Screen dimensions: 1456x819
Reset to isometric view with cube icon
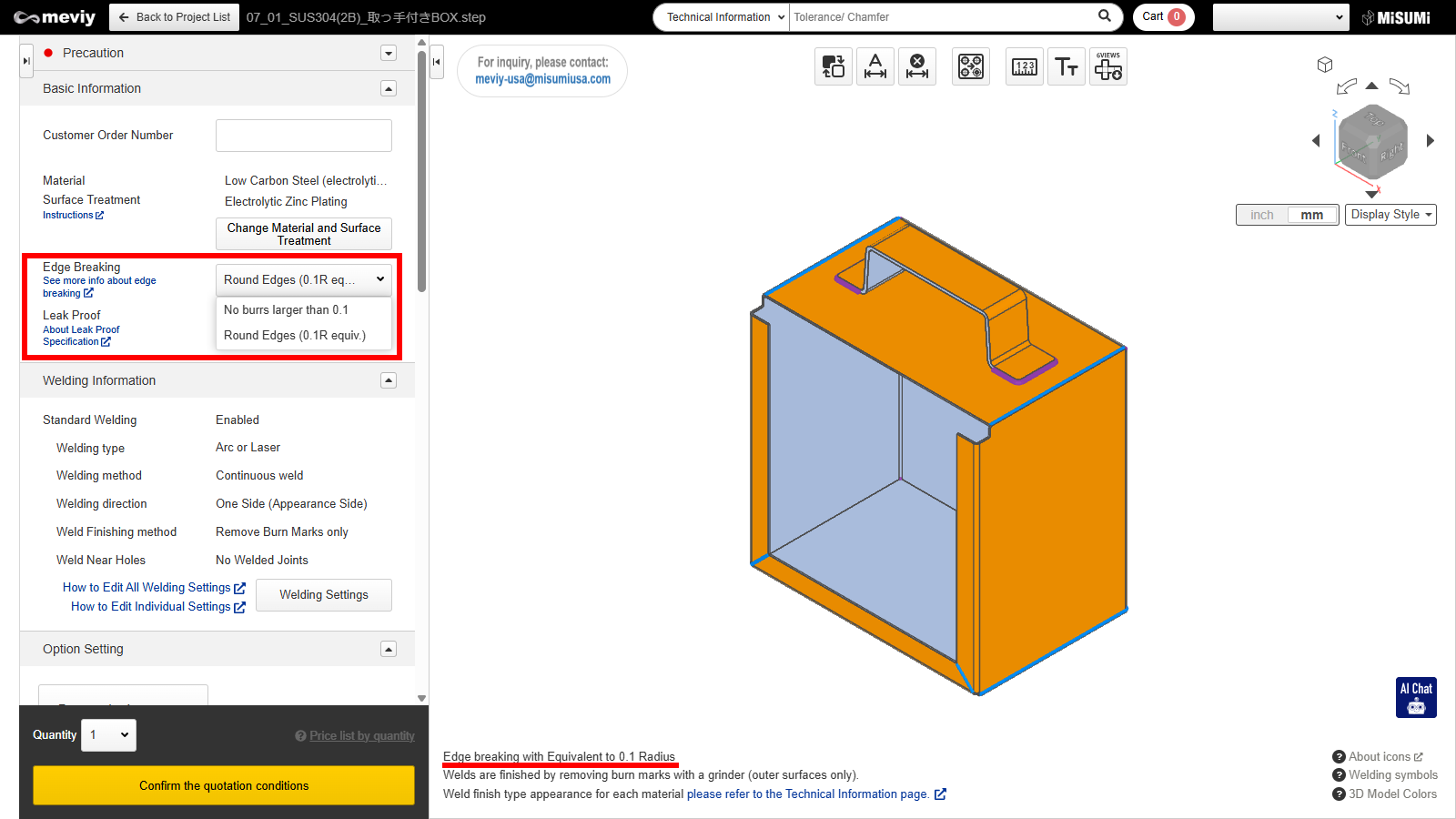(x=1324, y=65)
